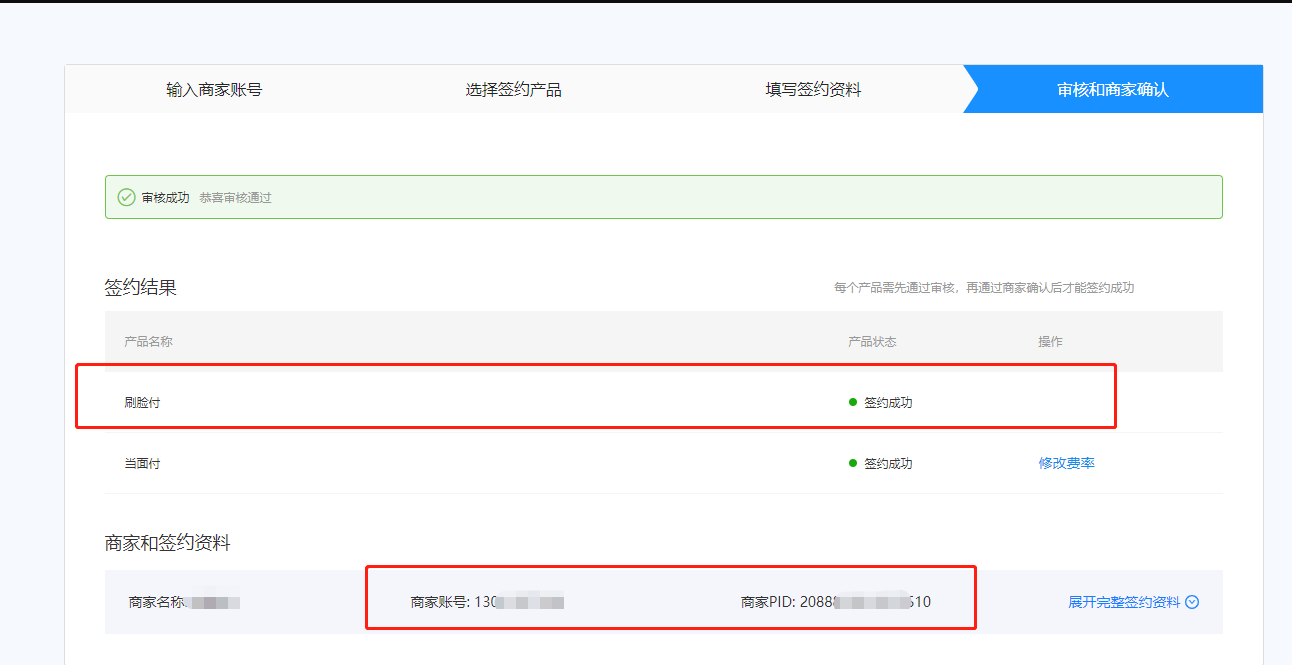The width and height of the screenshot is (1292, 665).
Task: Click the 产品状态 column header
Action: coord(872,342)
